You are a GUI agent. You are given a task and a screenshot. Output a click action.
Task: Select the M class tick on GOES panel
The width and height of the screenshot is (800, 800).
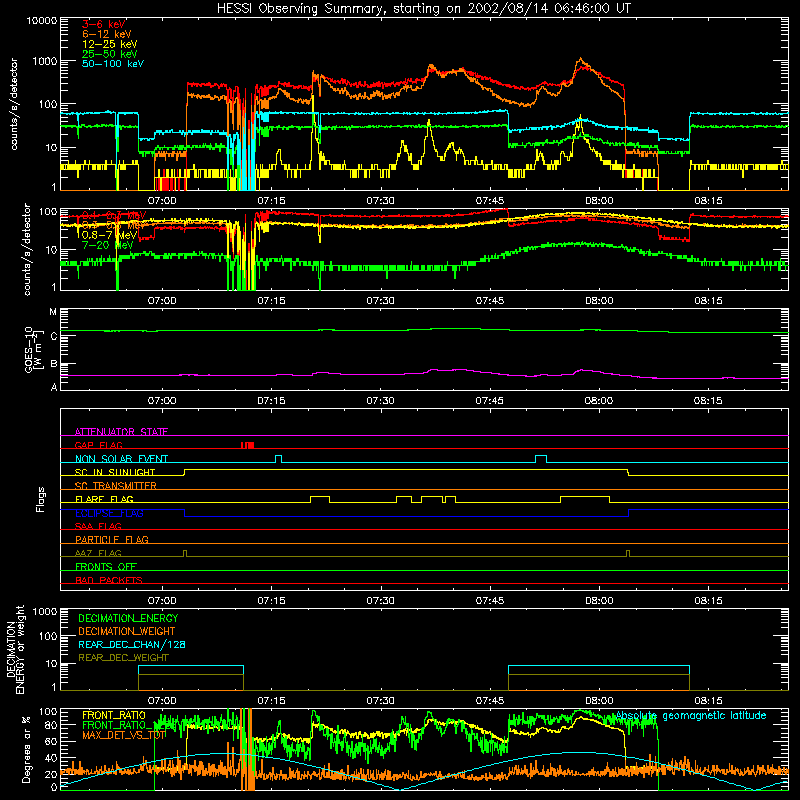(x=53, y=312)
